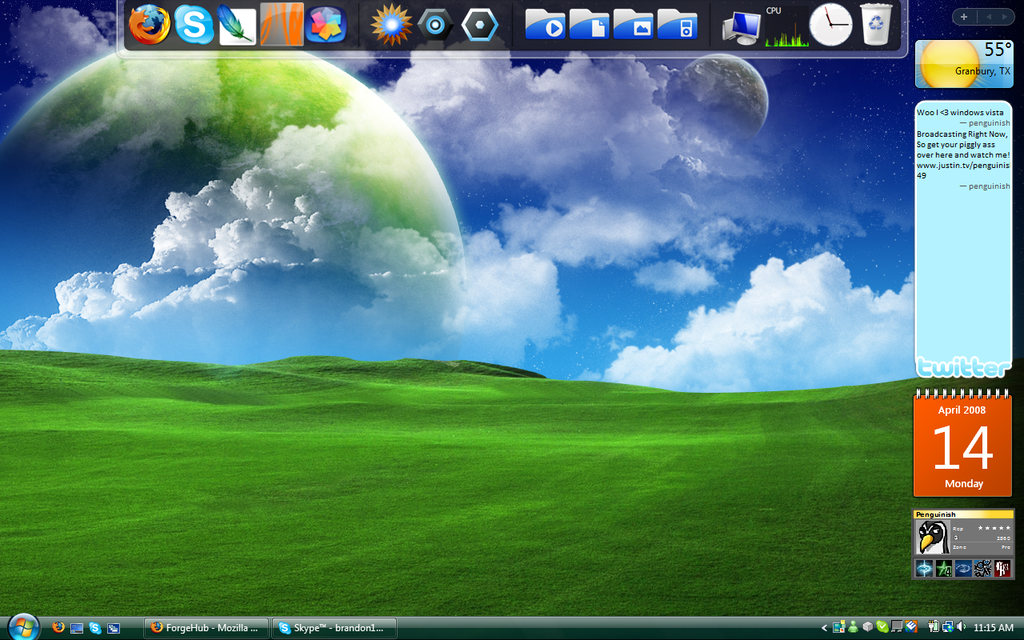Open the blue-outlined hexagon dock icon
This screenshot has height=640, width=1024.
(x=479, y=25)
